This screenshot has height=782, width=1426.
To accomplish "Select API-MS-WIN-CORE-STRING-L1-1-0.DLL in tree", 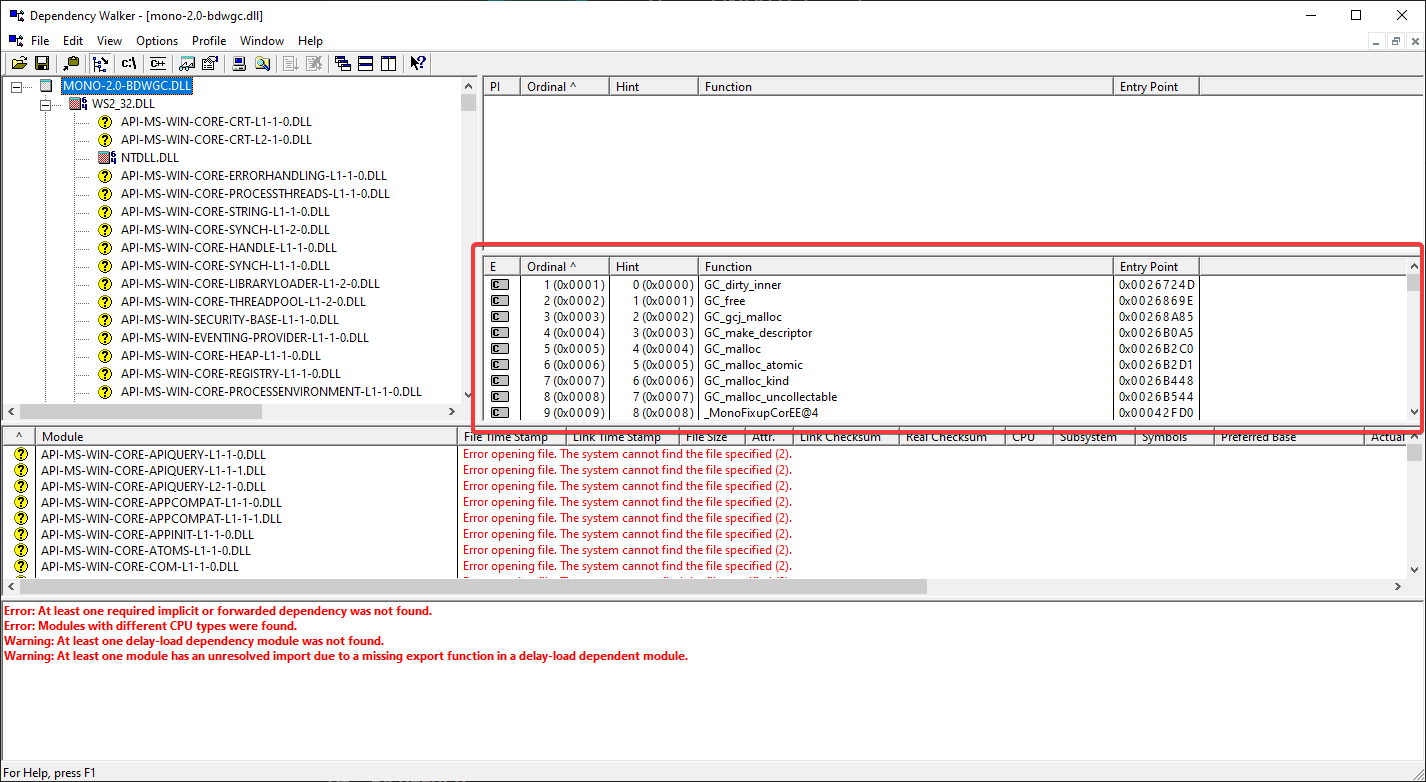I will coord(225,212).
